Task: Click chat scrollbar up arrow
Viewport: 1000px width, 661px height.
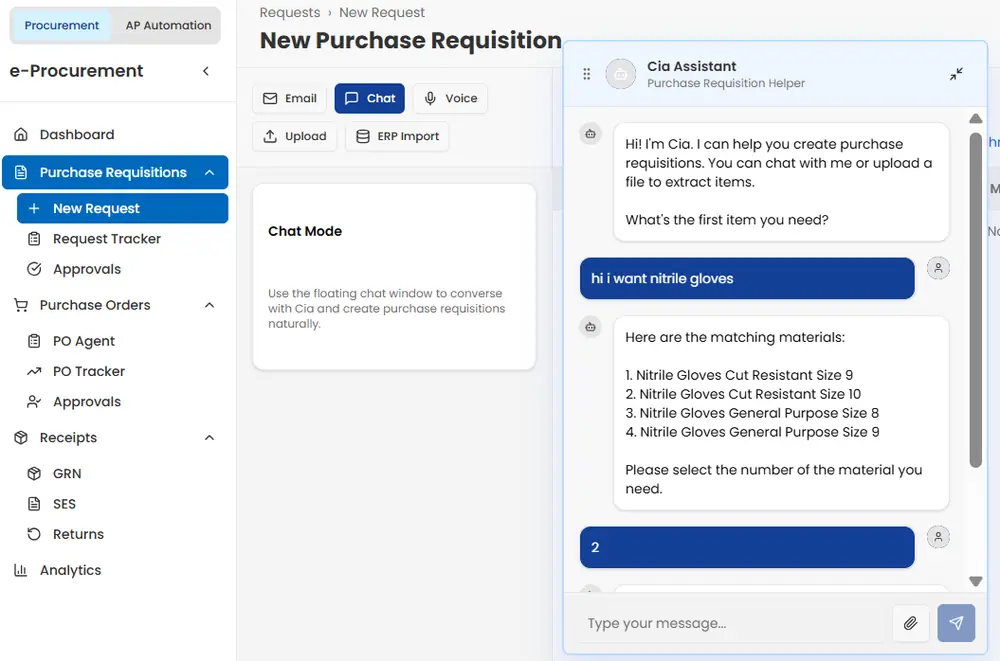Action: coord(976,119)
